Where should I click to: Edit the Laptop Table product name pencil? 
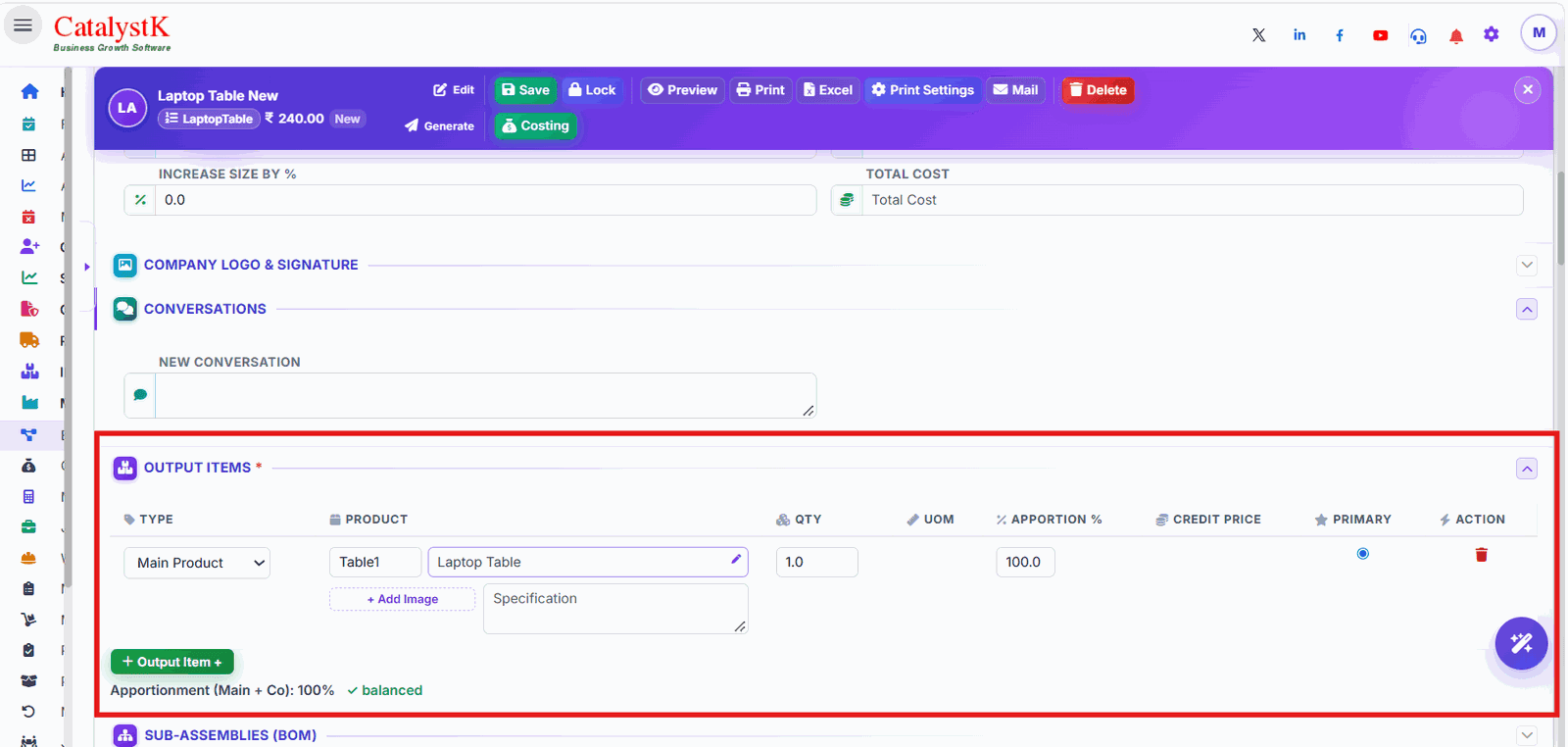736,559
